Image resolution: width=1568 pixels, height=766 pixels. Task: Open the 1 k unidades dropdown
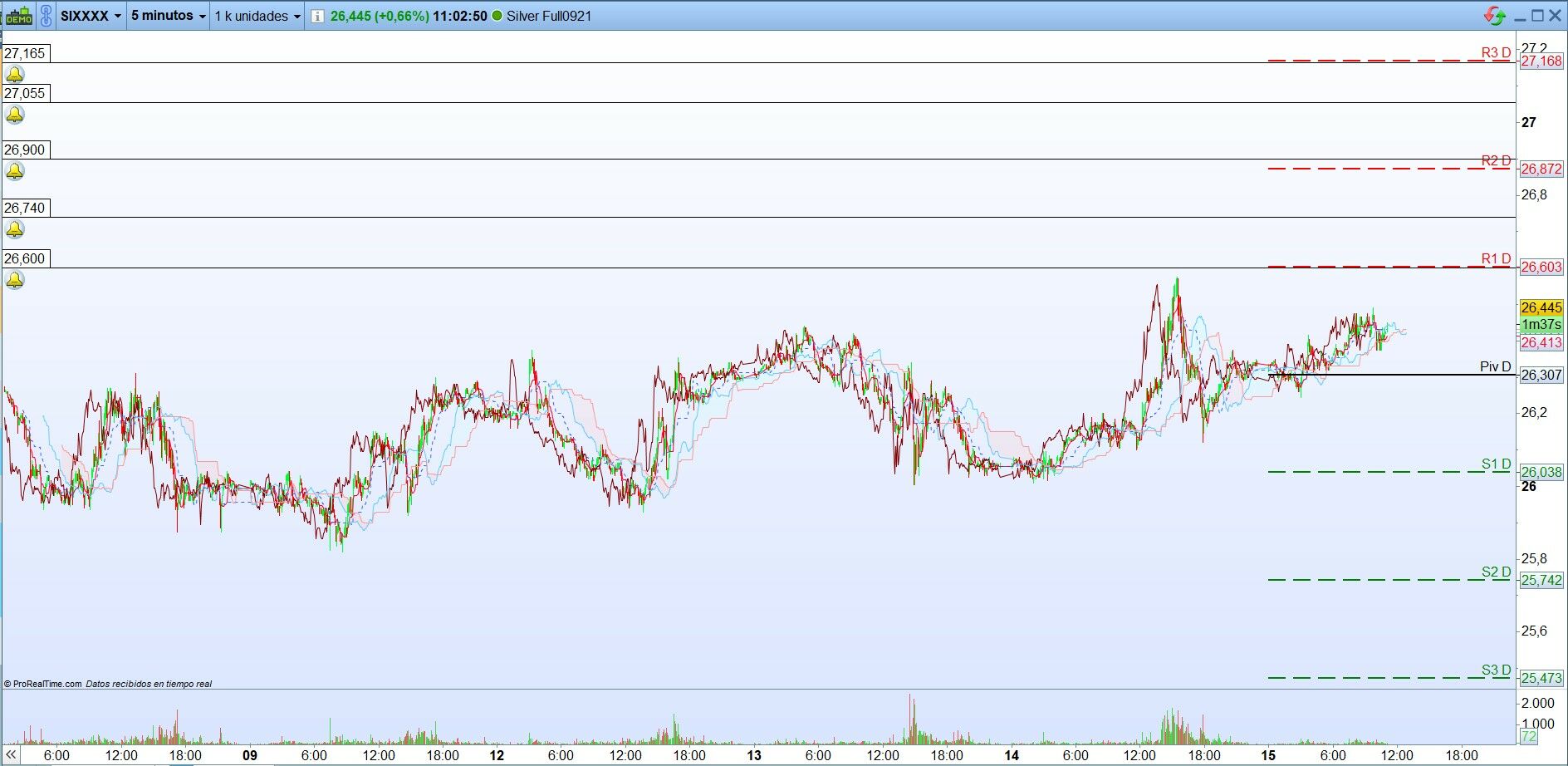[x=257, y=16]
